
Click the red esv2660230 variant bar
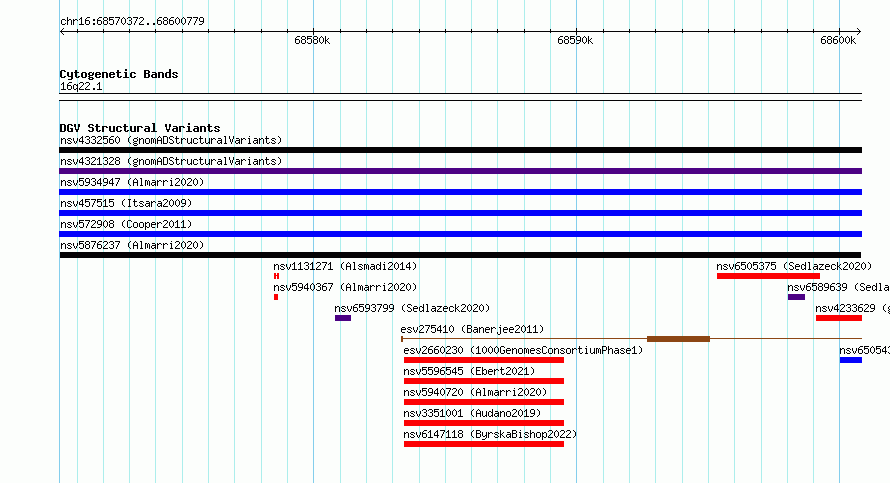(x=484, y=360)
